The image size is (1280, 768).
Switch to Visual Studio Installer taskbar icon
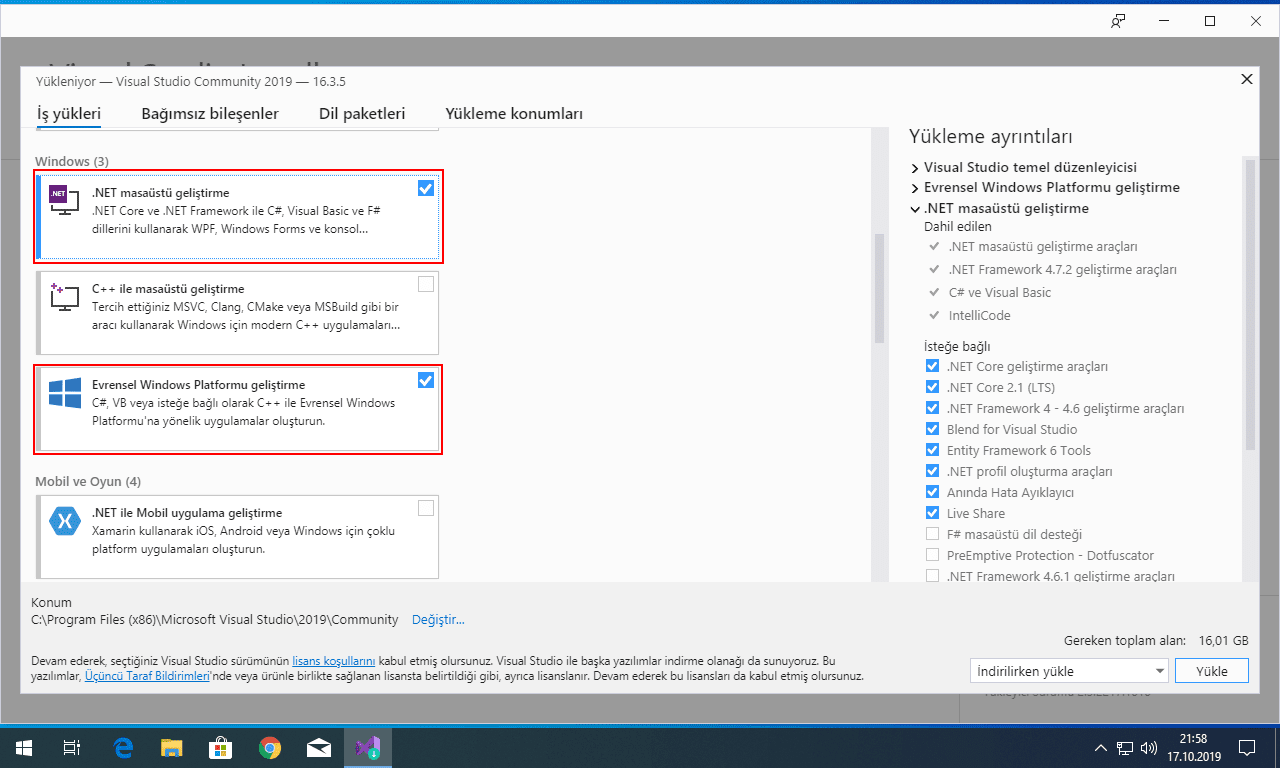coord(367,747)
